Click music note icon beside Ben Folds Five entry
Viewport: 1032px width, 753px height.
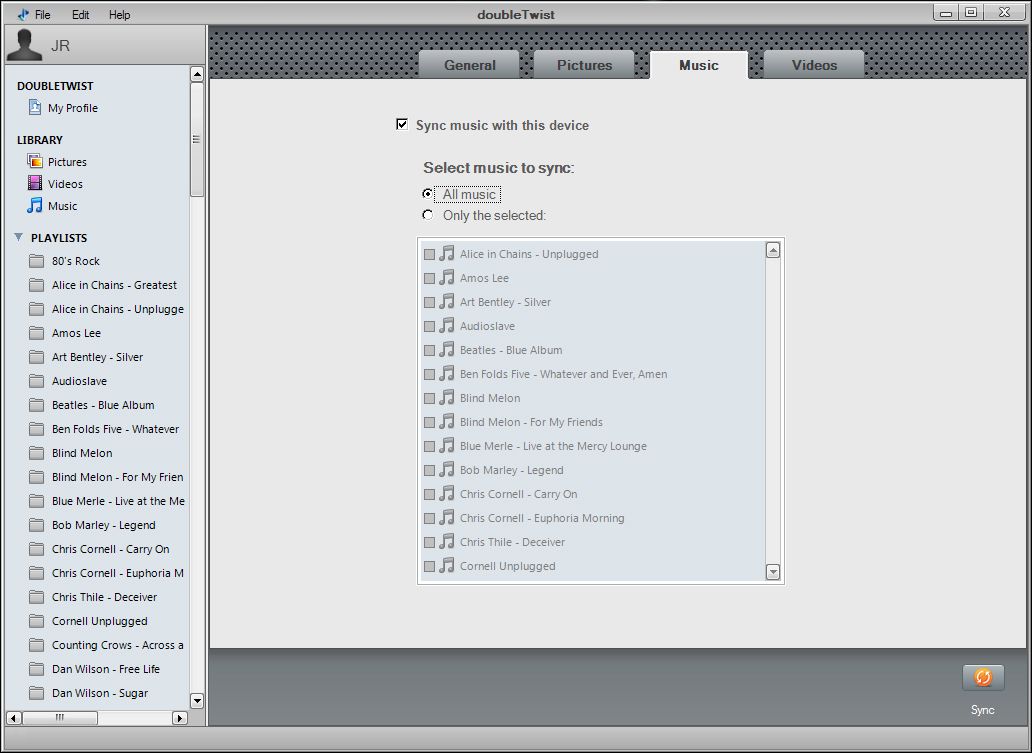[447, 373]
